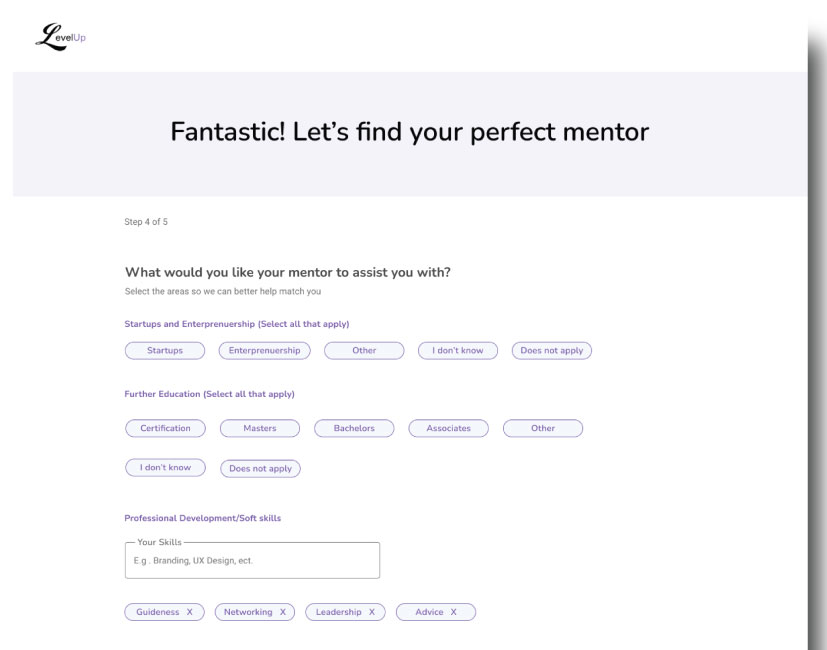Click the LevelUp logo
The image size is (827, 650).
(x=60, y=37)
